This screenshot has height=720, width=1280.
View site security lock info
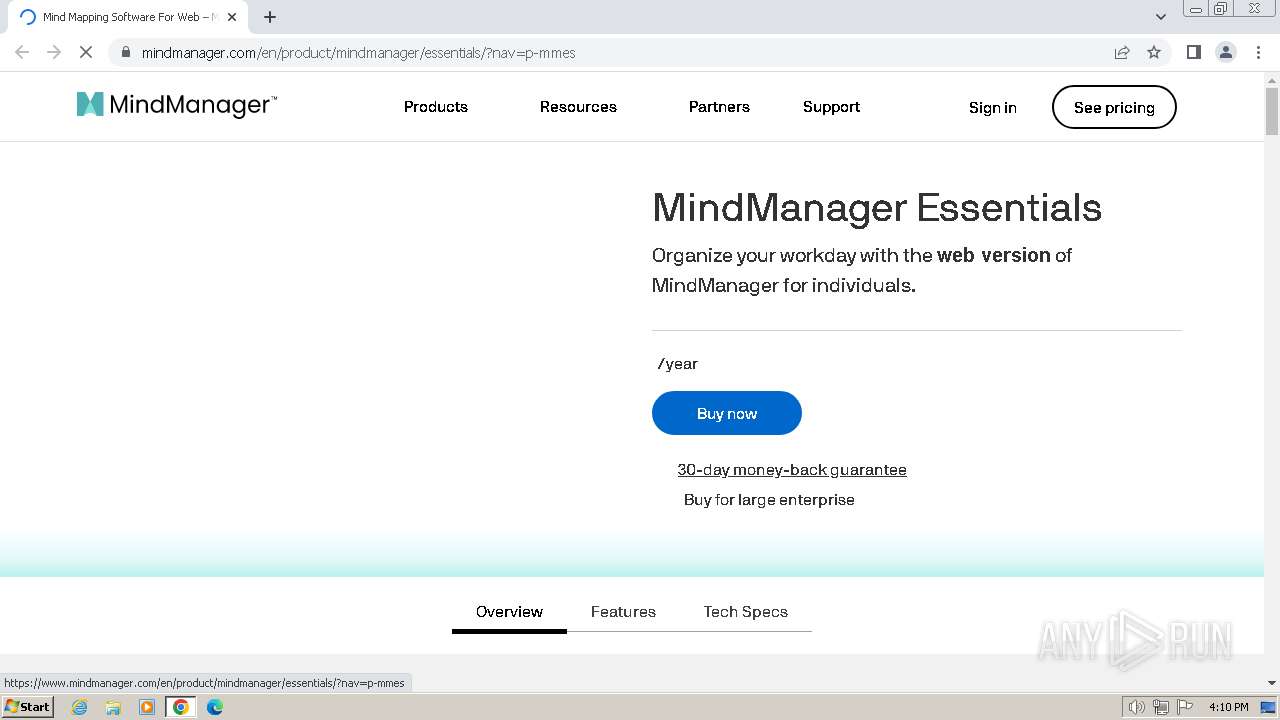(126, 52)
